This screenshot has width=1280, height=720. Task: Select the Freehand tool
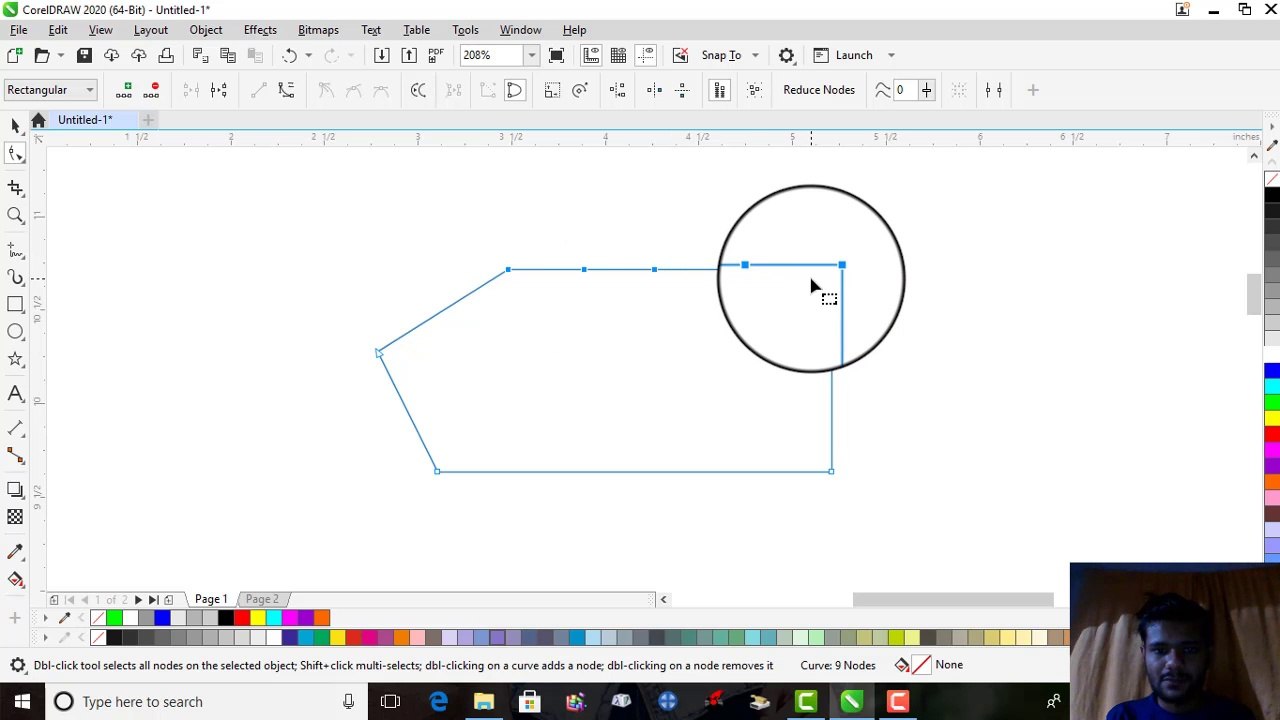(15, 249)
